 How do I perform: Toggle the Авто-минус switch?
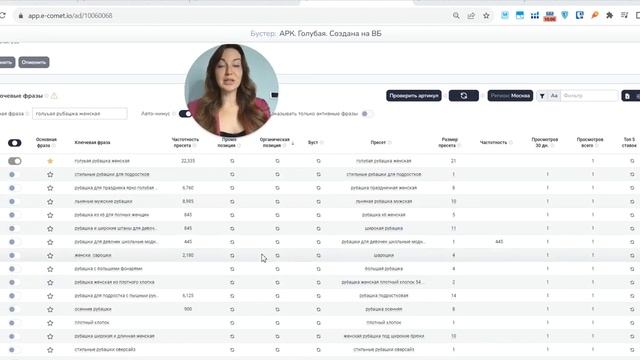(185, 113)
